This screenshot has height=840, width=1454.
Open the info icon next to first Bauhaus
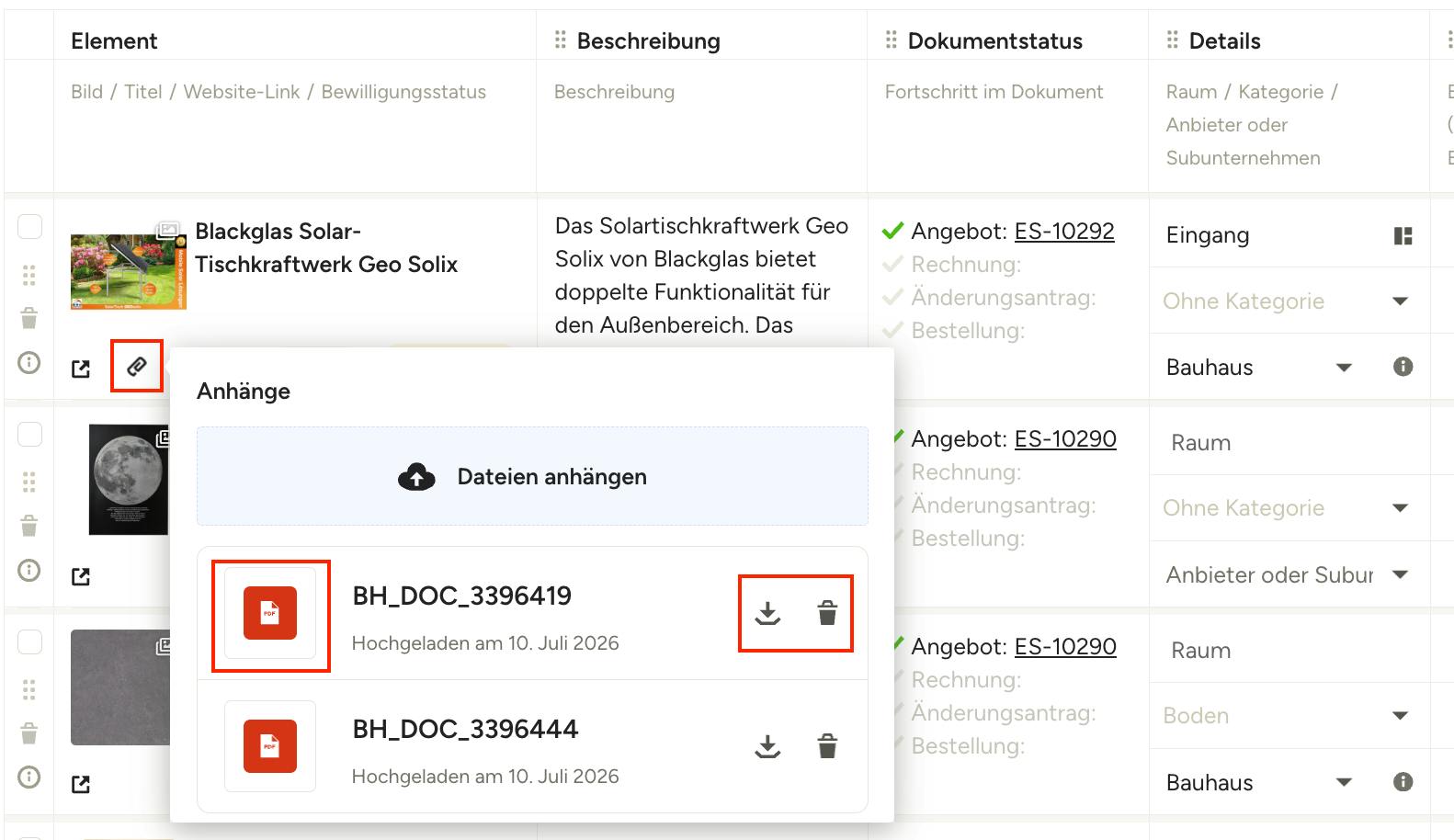pos(1403,367)
